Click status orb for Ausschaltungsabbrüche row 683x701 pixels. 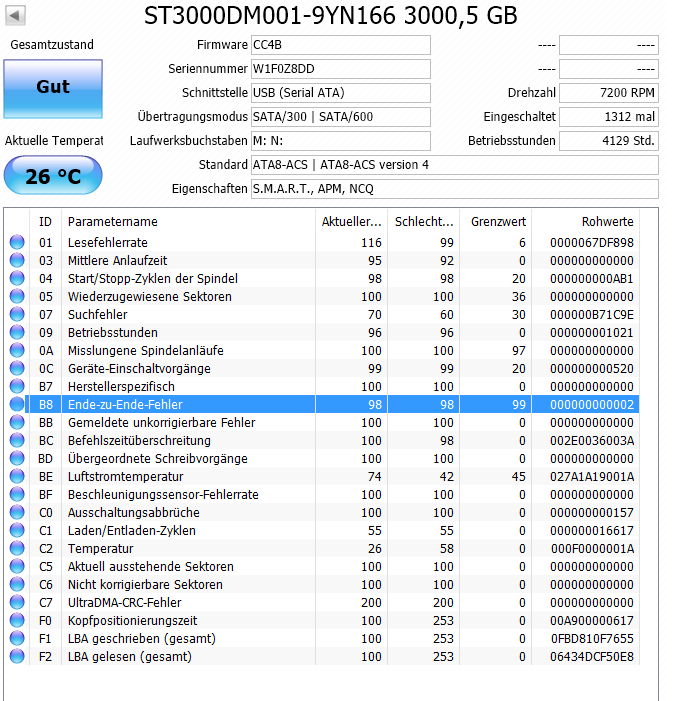click(x=17, y=512)
